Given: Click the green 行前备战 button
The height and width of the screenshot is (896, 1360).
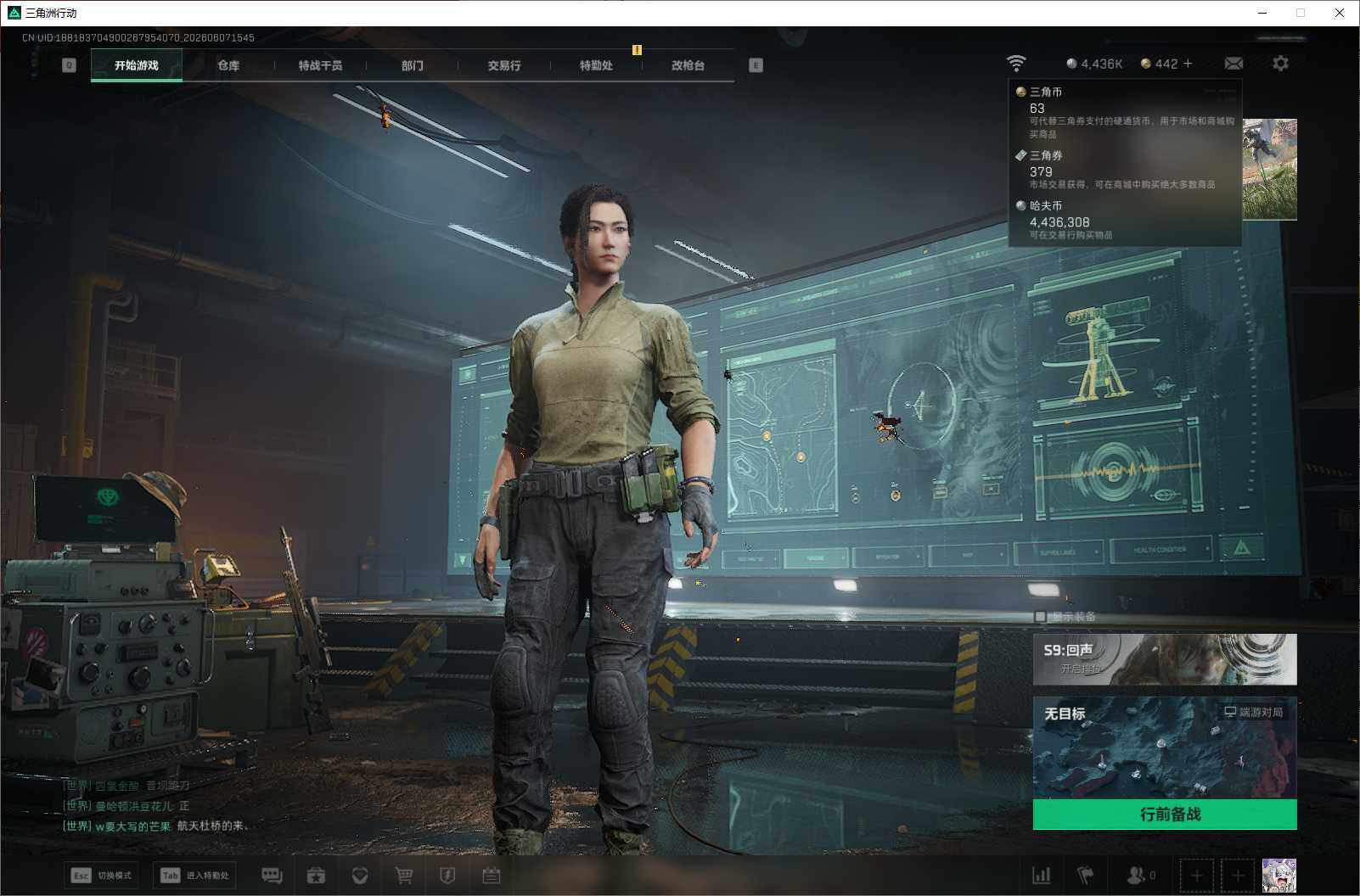Looking at the screenshot, I should [1165, 815].
